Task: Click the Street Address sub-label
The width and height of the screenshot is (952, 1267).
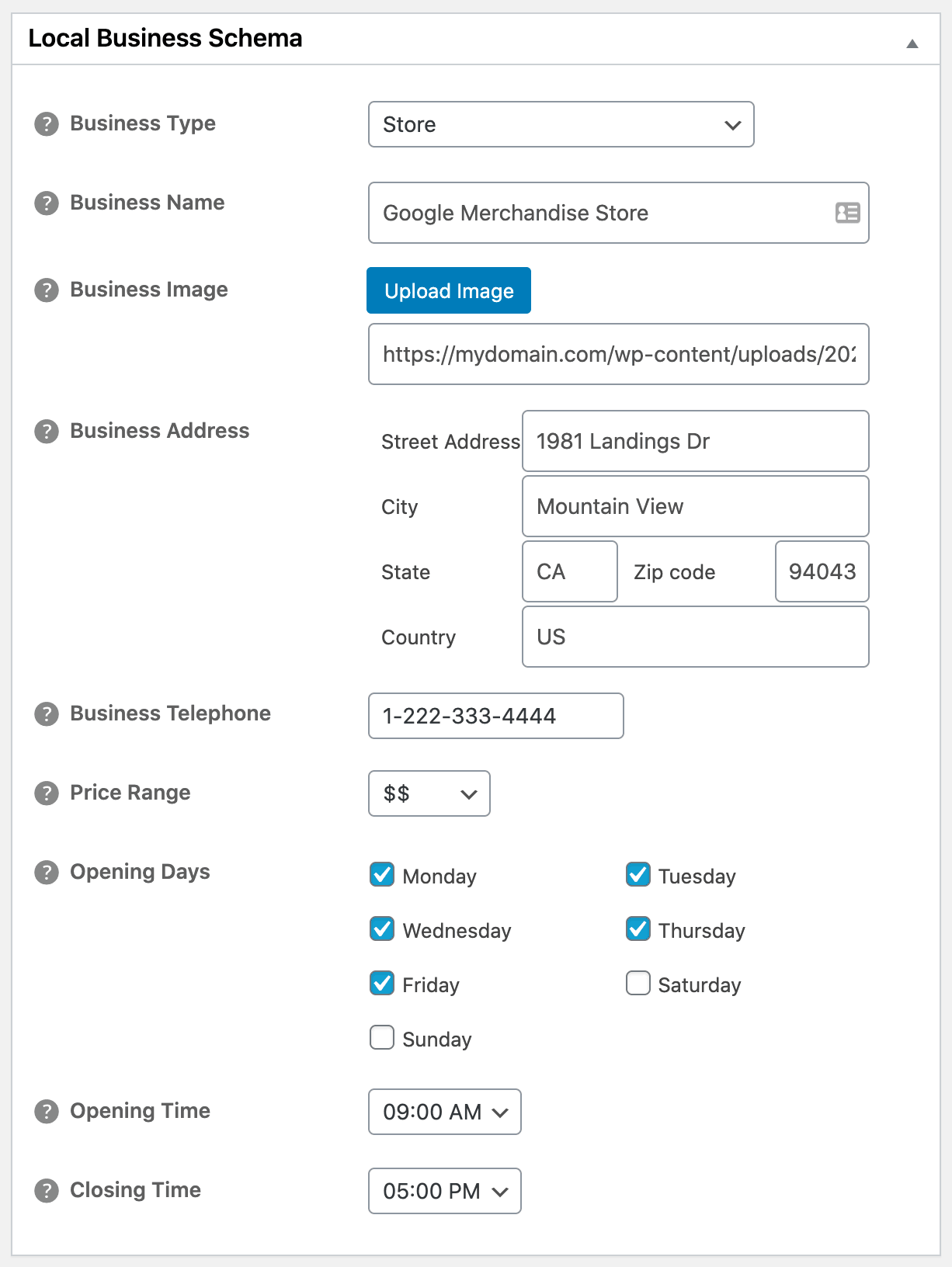Action: click(x=450, y=442)
